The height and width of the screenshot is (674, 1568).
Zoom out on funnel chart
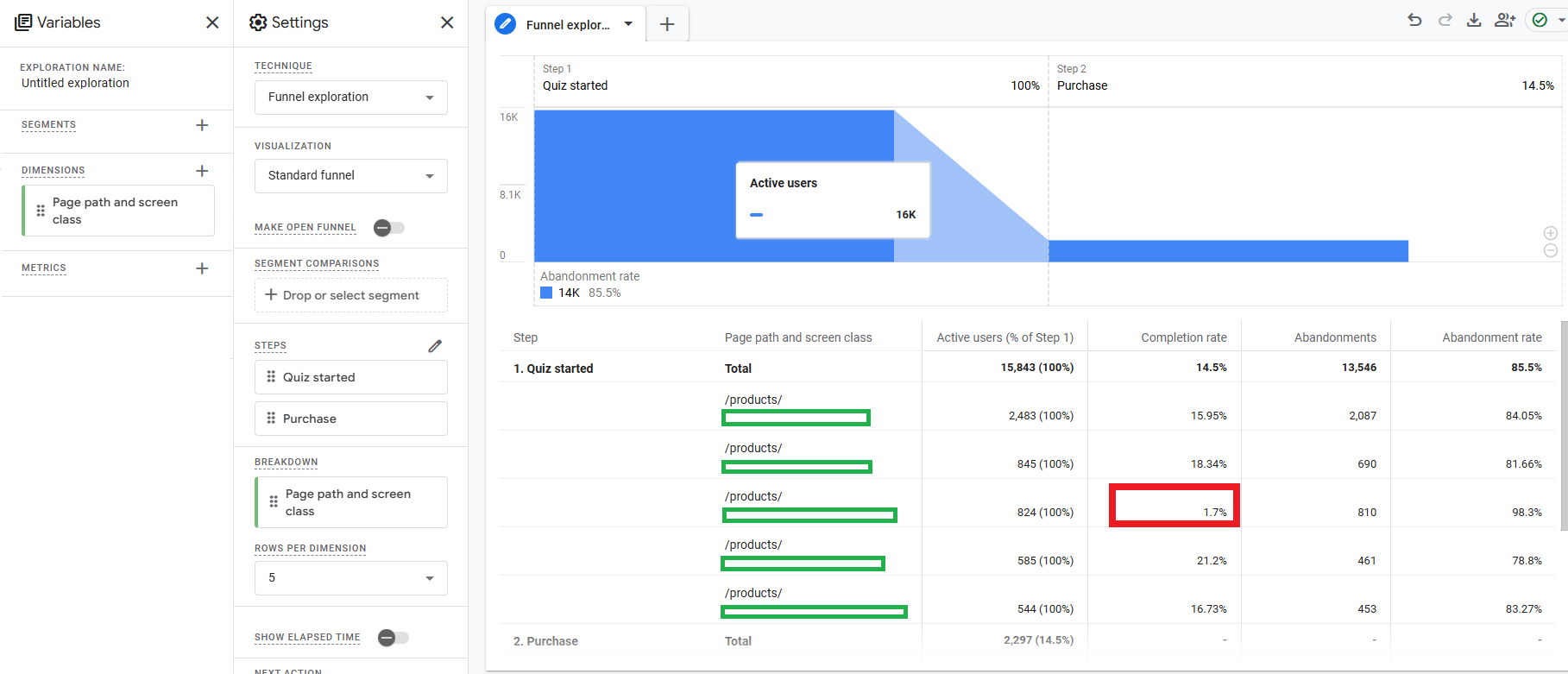[1551, 250]
